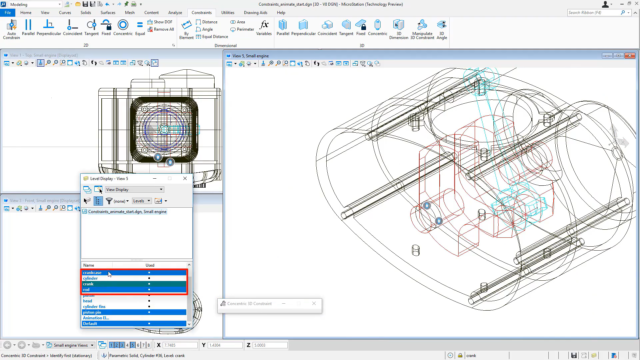
Task: Toggle the cylinder level display
Action: point(134,278)
